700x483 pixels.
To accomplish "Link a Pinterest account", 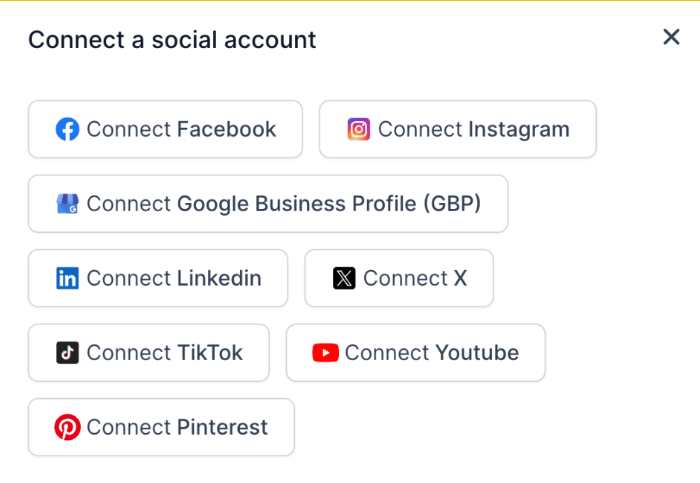I will tap(161, 427).
